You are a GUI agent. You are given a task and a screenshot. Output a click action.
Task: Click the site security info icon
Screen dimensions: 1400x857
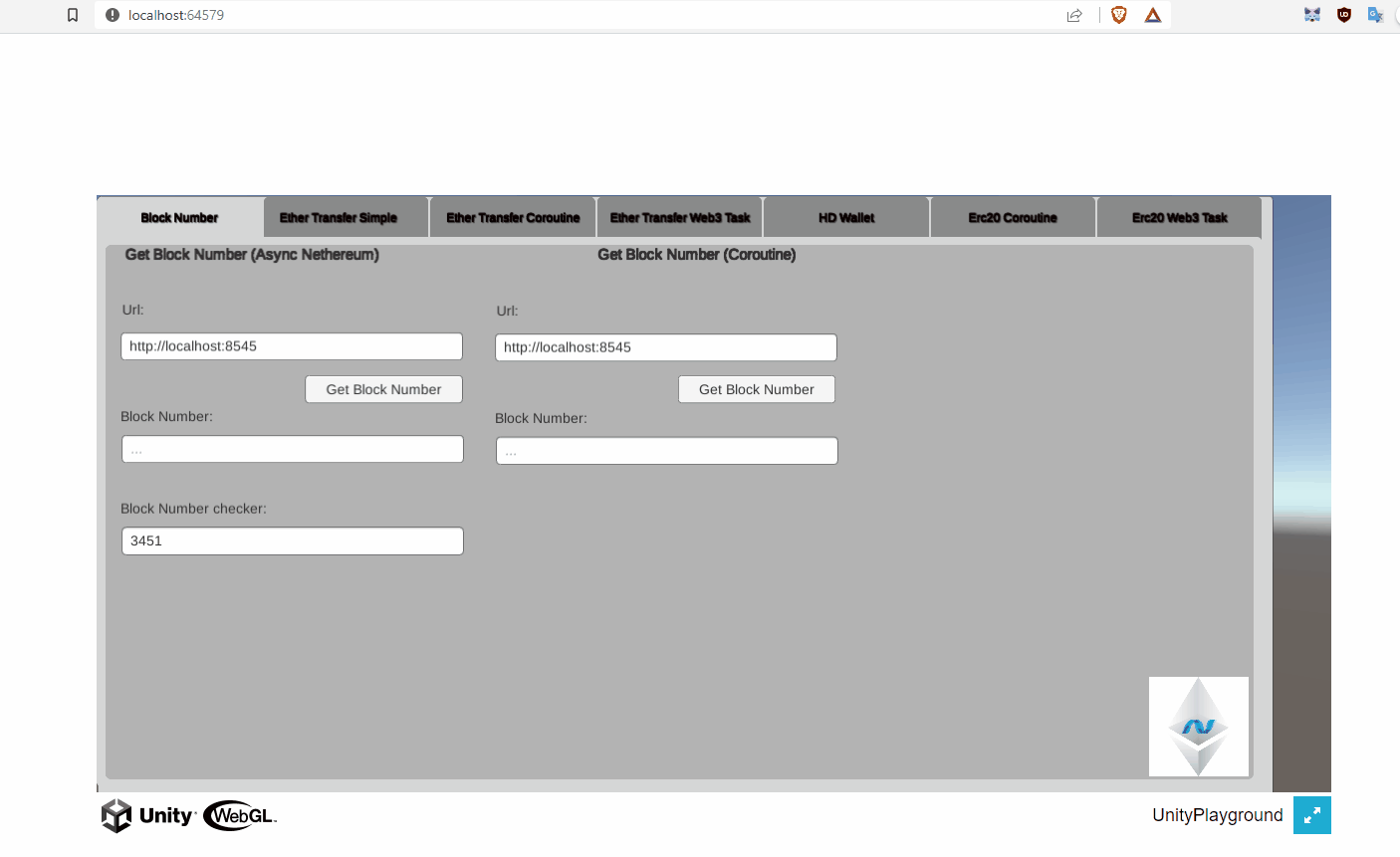tap(113, 15)
